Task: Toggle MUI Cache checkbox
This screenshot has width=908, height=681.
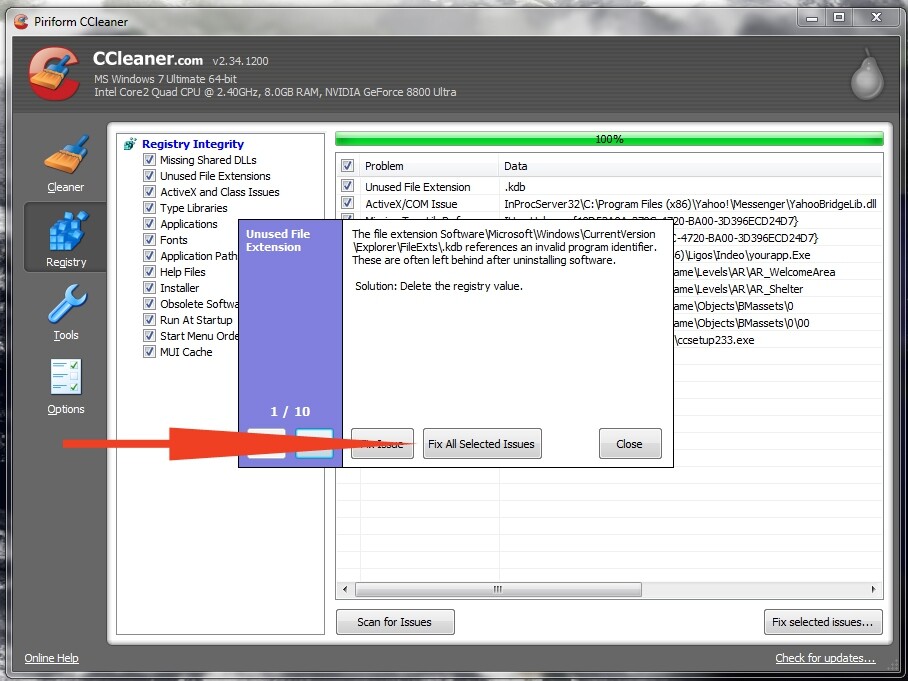Action: coord(149,352)
